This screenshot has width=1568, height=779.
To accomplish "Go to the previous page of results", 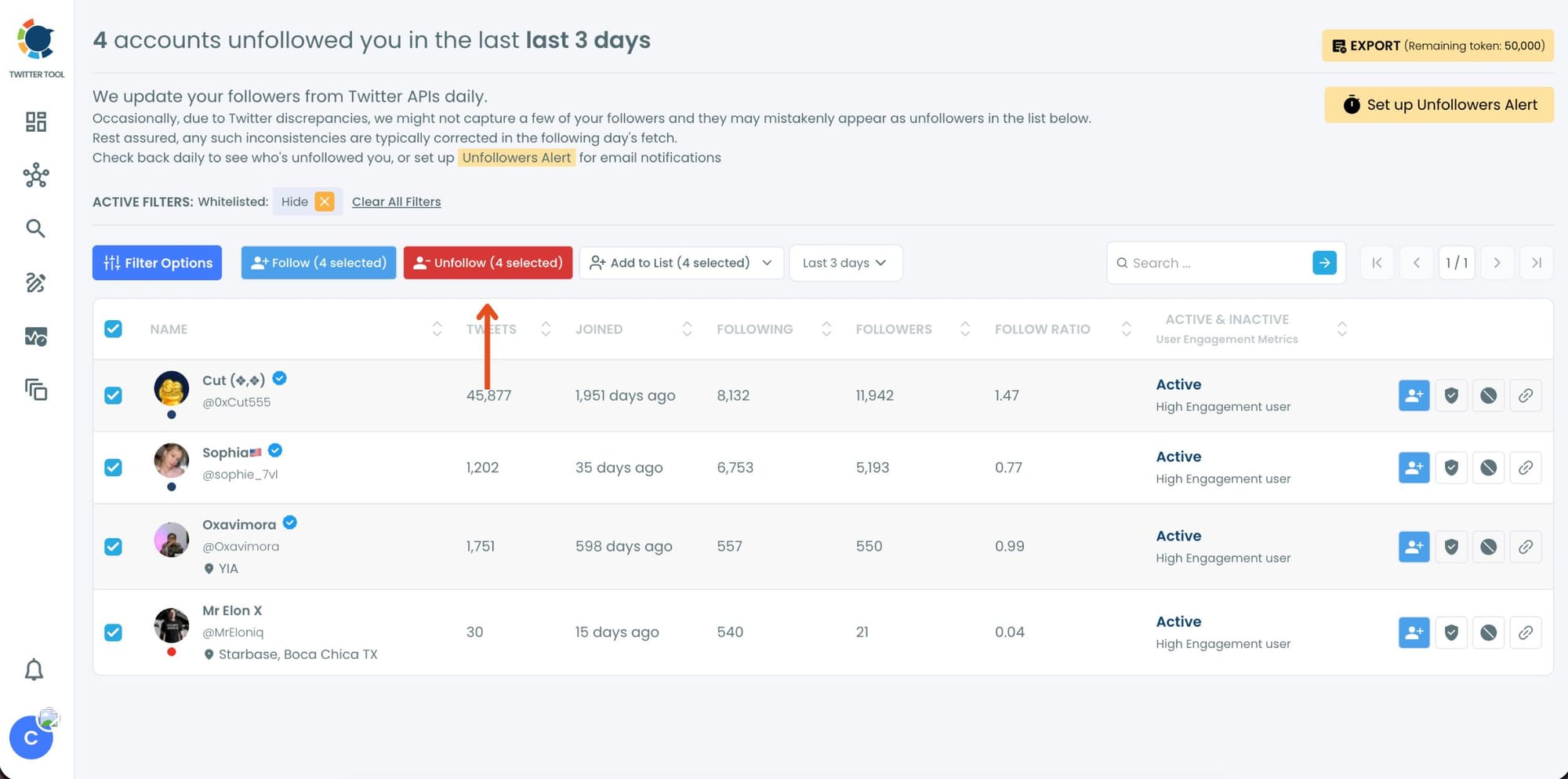I will 1417,263.
